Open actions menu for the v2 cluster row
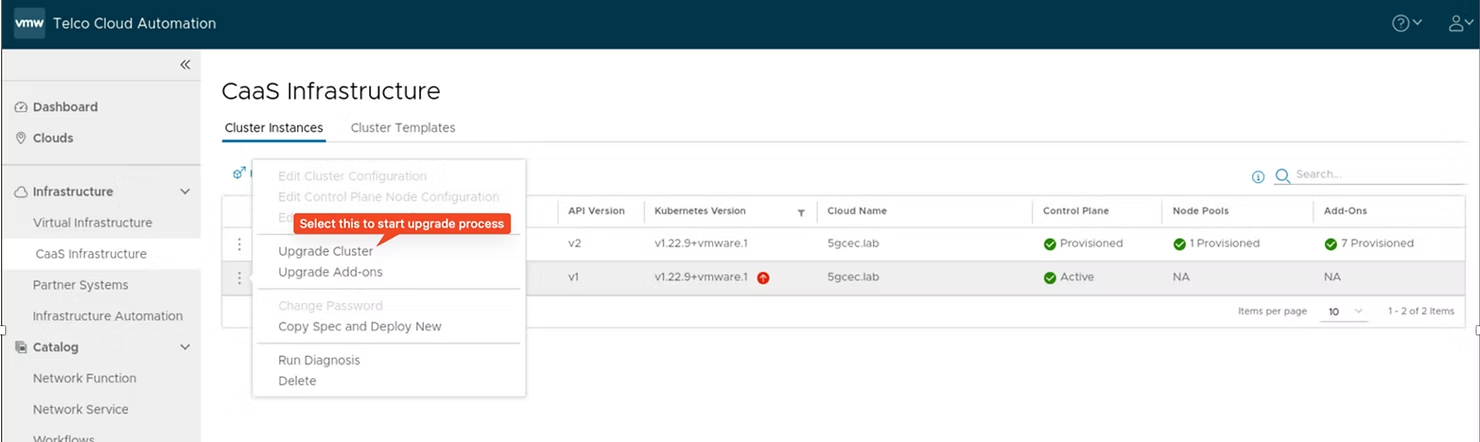This screenshot has width=1480, height=442. pyautogui.click(x=239, y=244)
